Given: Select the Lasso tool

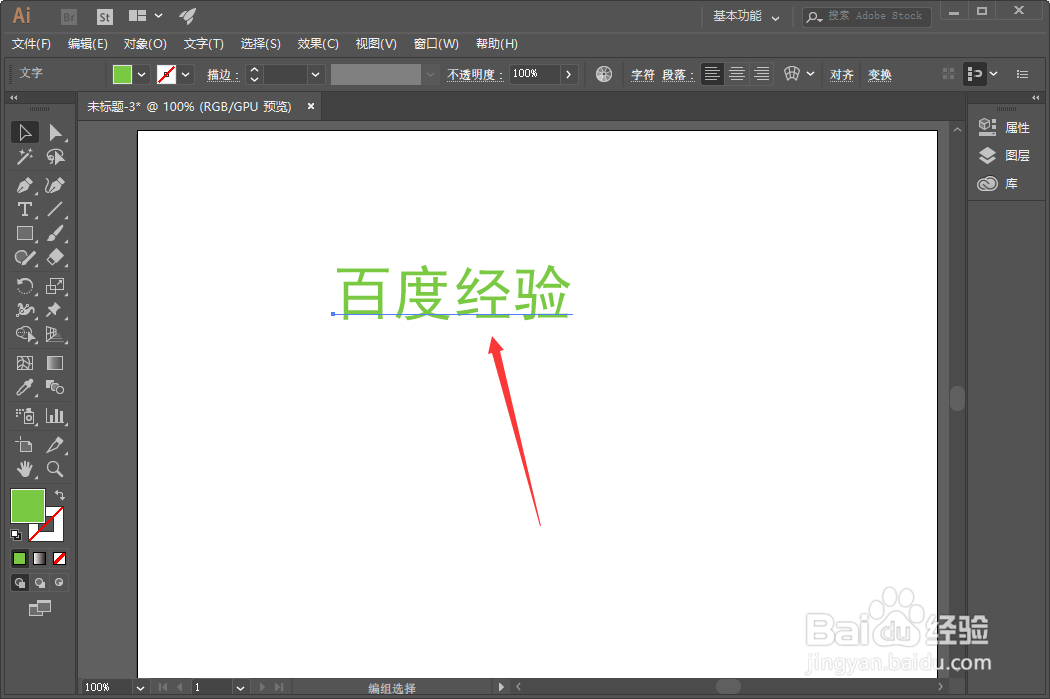Looking at the screenshot, I should [x=55, y=157].
